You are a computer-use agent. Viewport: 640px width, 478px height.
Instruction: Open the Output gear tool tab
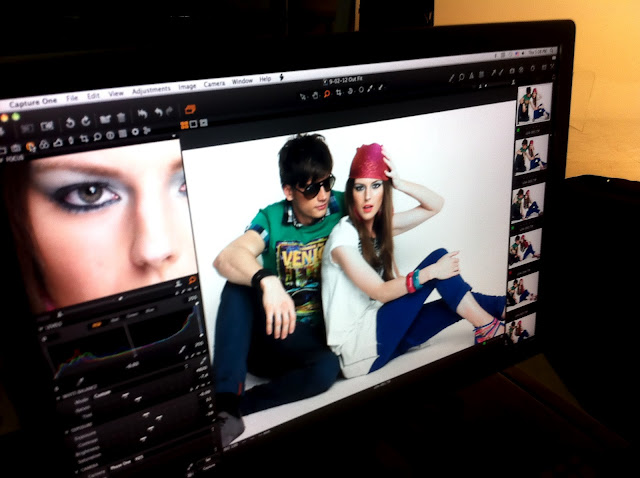pyautogui.click(x=135, y=132)
